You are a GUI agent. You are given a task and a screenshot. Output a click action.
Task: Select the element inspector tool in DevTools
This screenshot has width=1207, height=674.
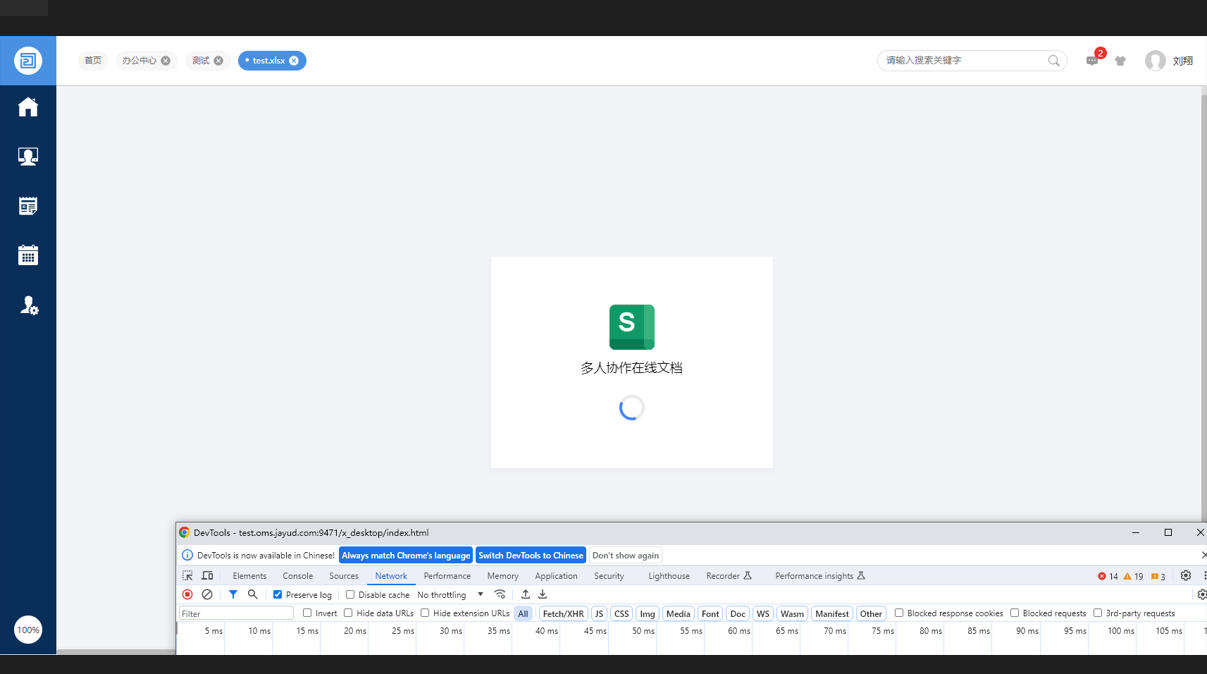point(187,576)
